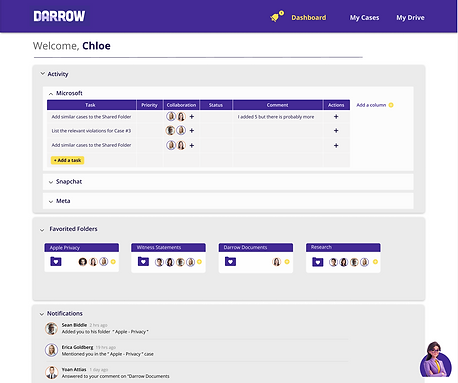This screenshot has width=458, height=383.
Task: Open the Witness Statements folder heart icon
Action: point(143,261)
